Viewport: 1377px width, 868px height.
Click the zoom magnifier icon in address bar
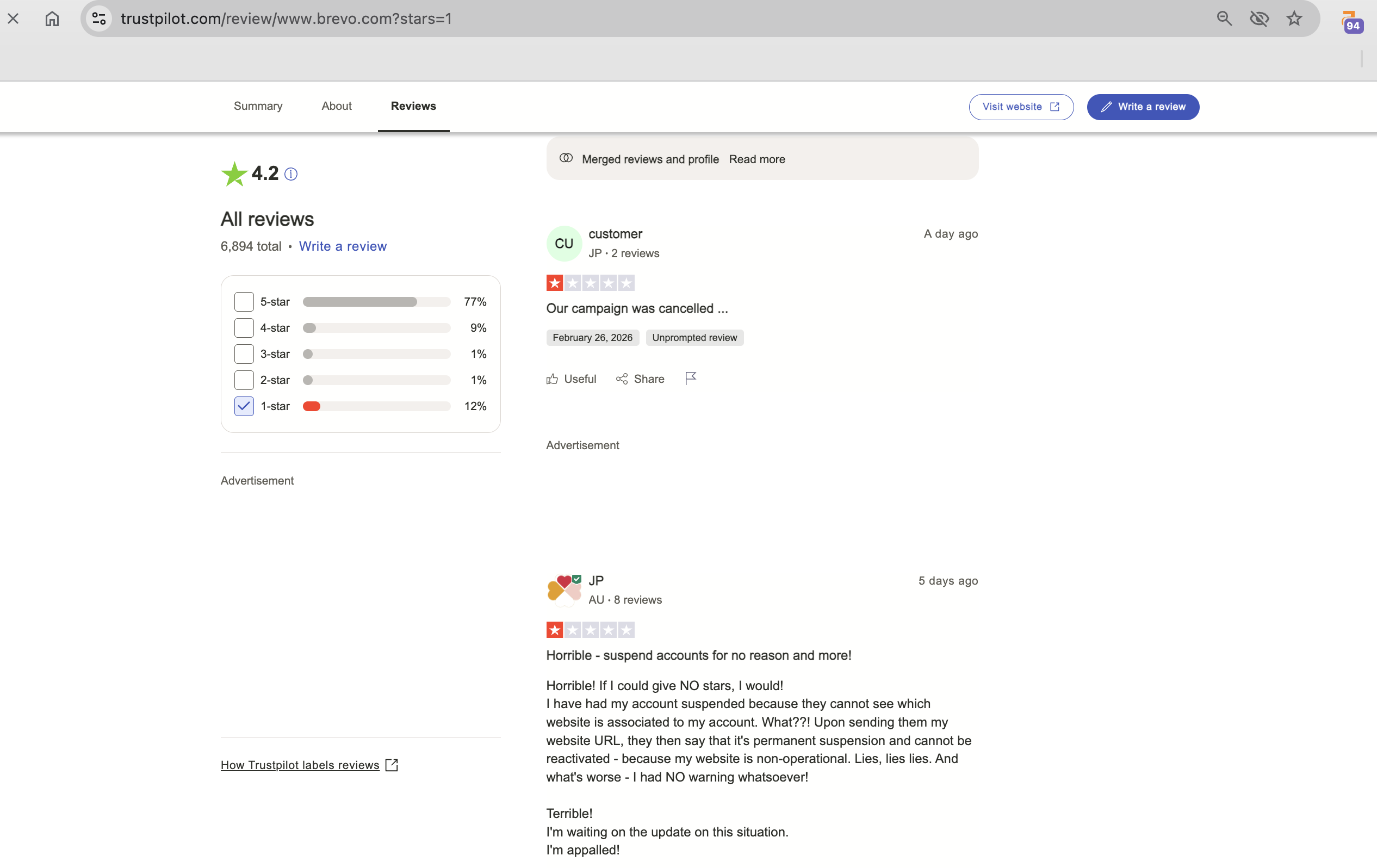(x=1224, y=19)
